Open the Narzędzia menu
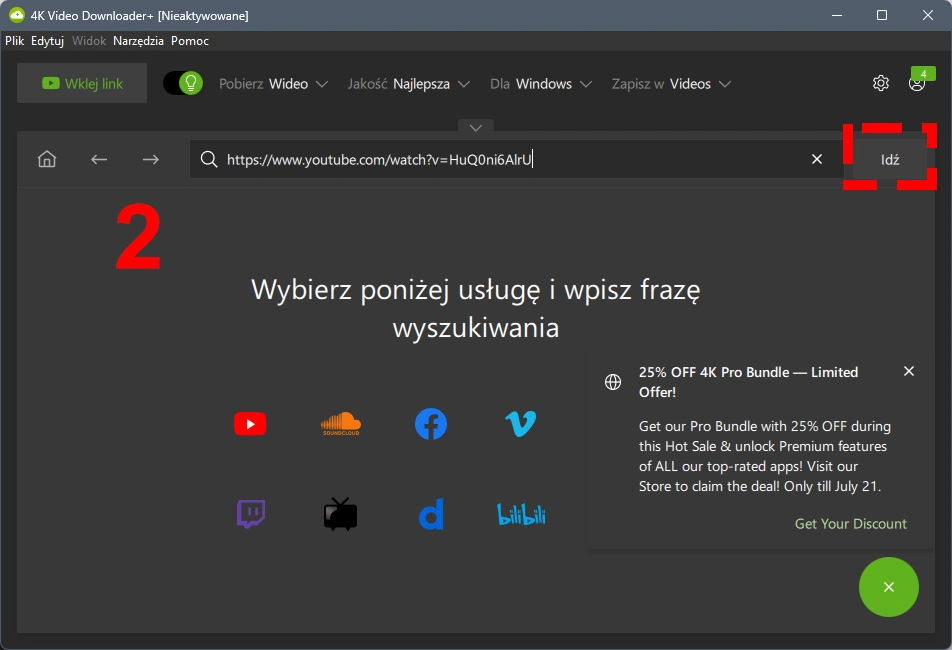Image resolution: width=952 pixels, height=650 pixels. point(138,41)
